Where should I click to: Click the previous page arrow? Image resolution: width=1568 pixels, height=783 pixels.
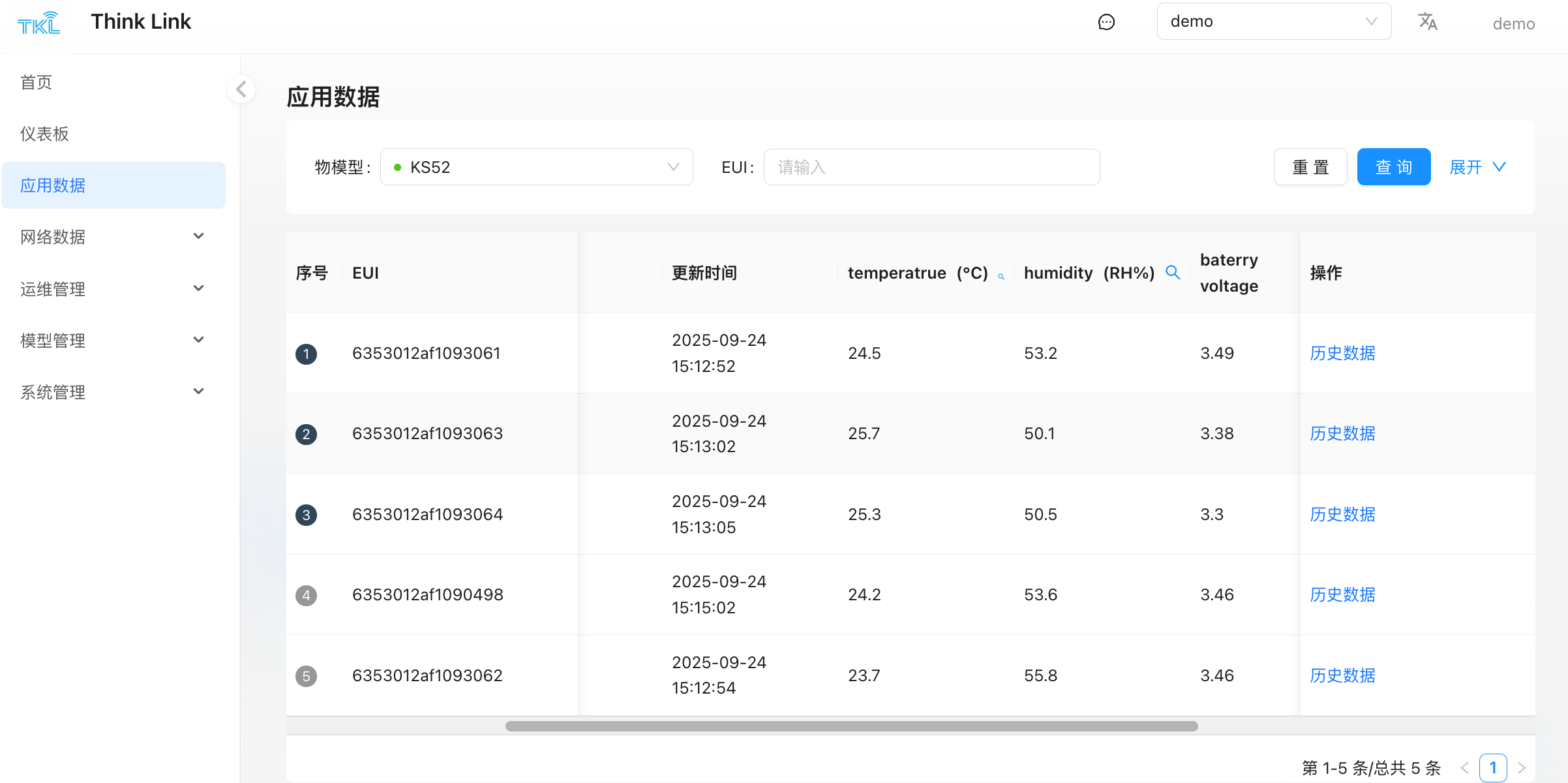click(x=1465, y=768)
